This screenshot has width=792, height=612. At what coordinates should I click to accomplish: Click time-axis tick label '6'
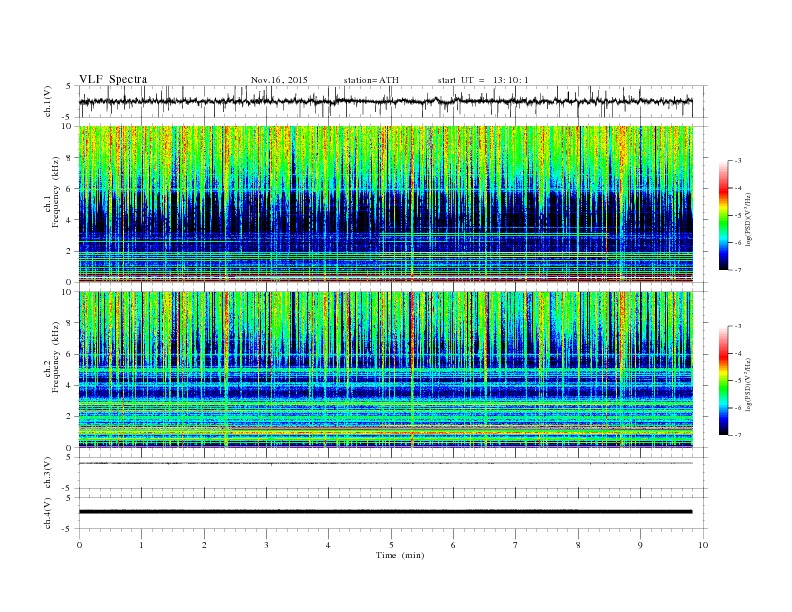[x=454, y=545]
